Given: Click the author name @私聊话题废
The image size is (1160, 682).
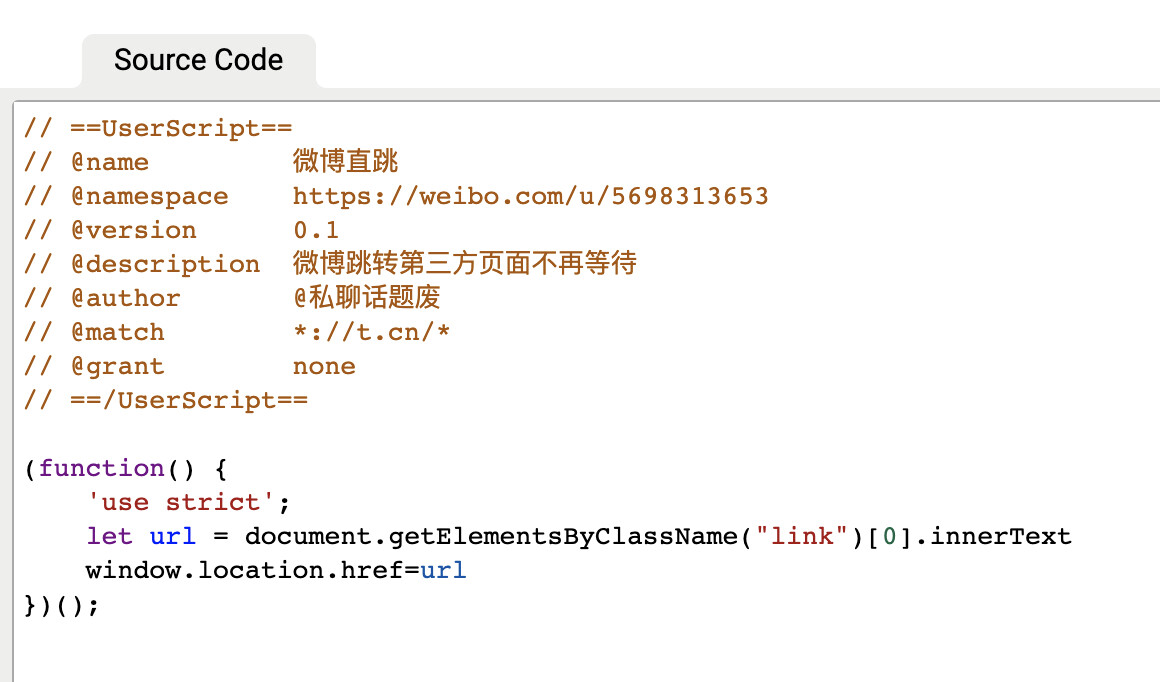Looking at the screenshot, I should click(x=366, y=298).
